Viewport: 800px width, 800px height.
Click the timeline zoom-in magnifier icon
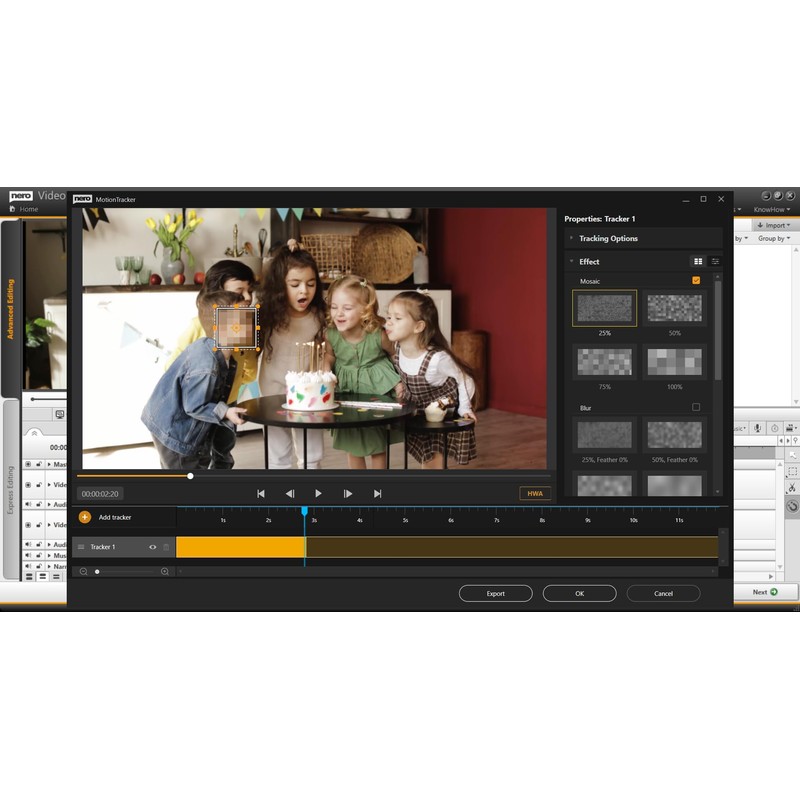tap(165, 571)
